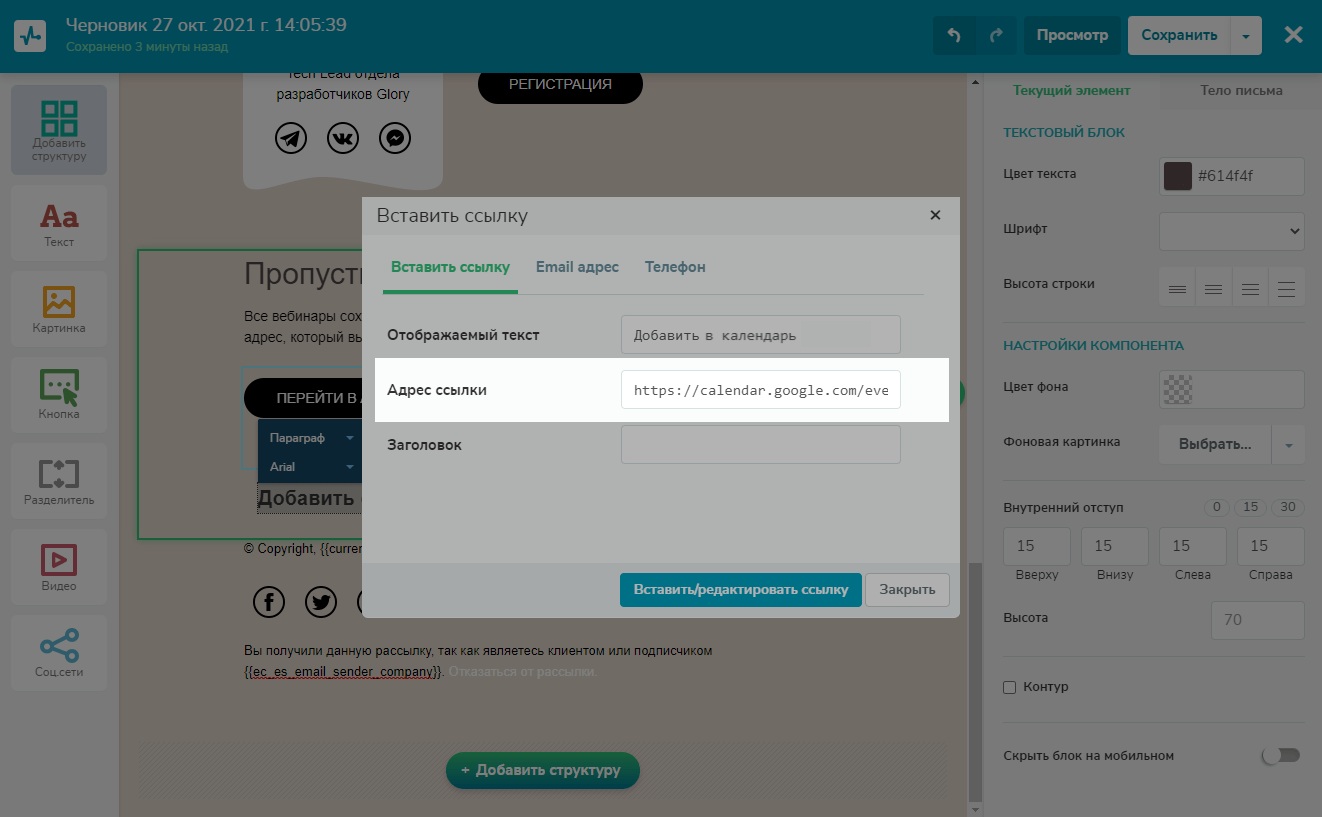
Task: Enable the Контур checkbox
Action: (x=1010, y=687)
